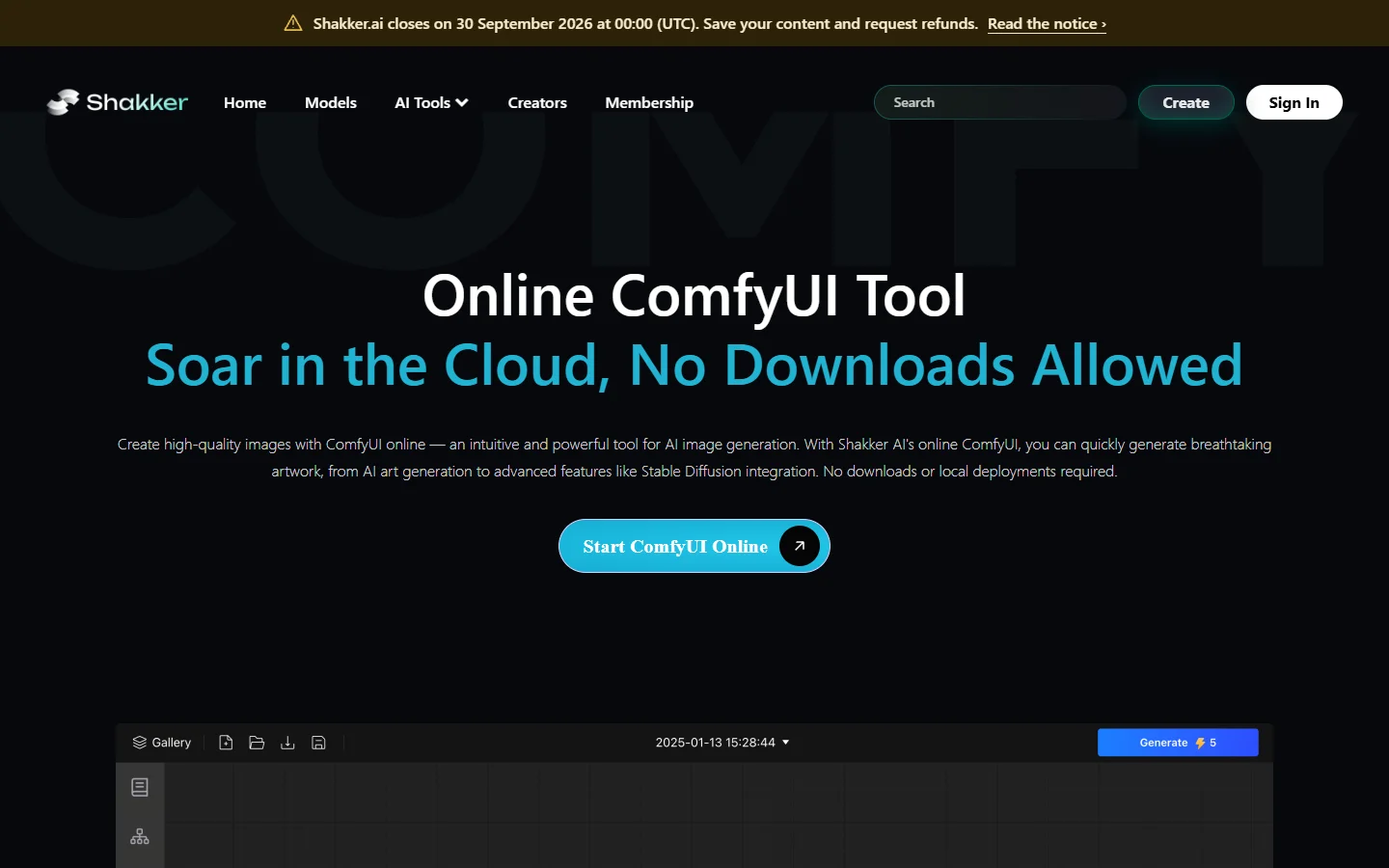This screenshot has height=868, width=1389.
Task: Click the warning triangle icon in banner
Action: (293, 23)
